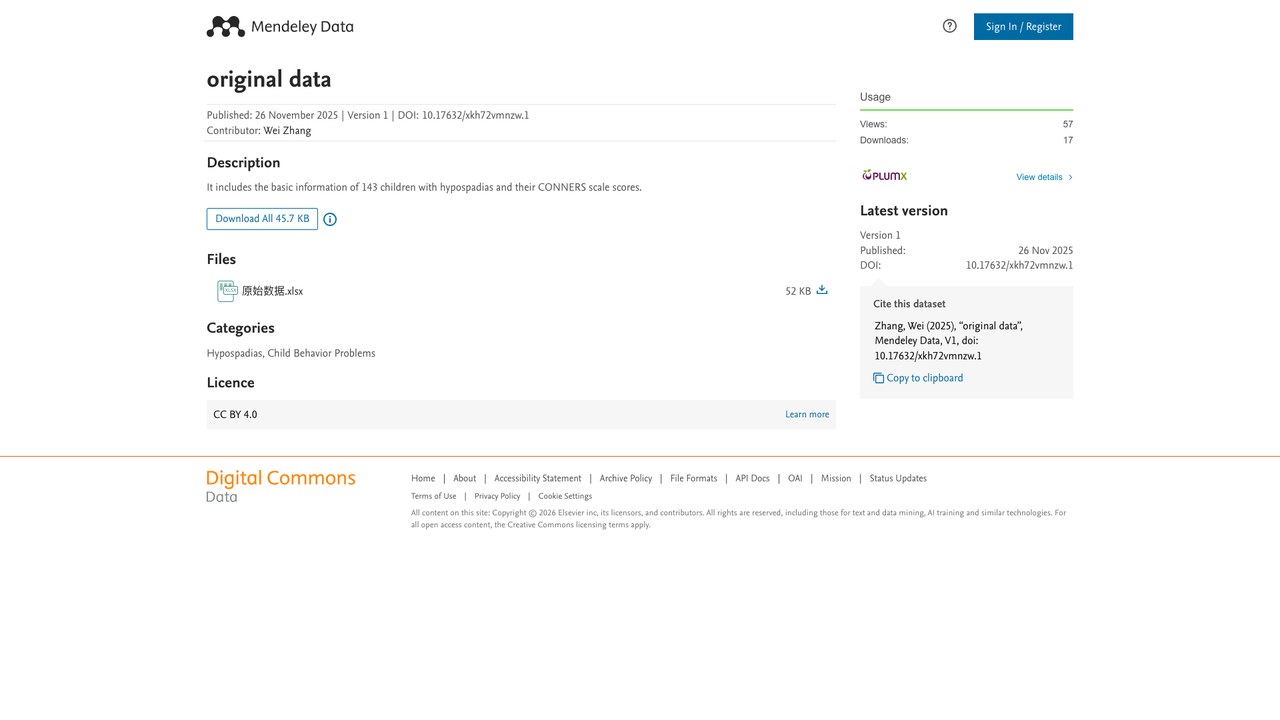Click the info icon beside Download All
This screenshot has height=720, width=1280.
(x=330, y=219)
